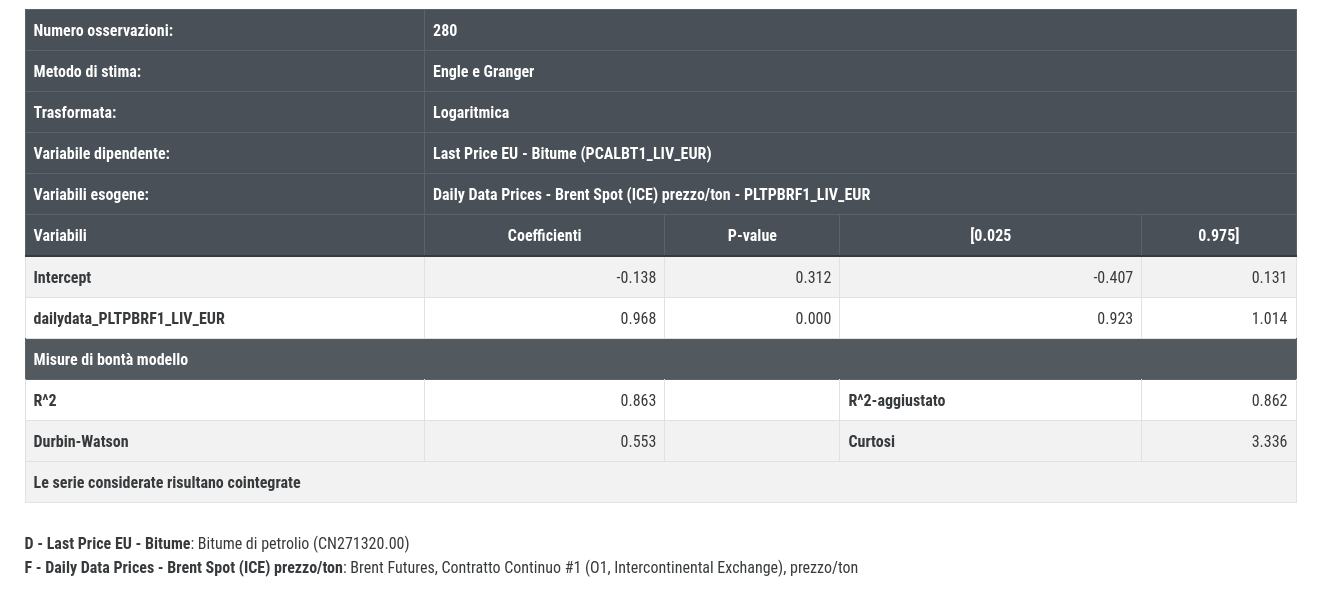1320x595 pixels.
Task: Click the P-value column header
Action: [x=752, y=235]
